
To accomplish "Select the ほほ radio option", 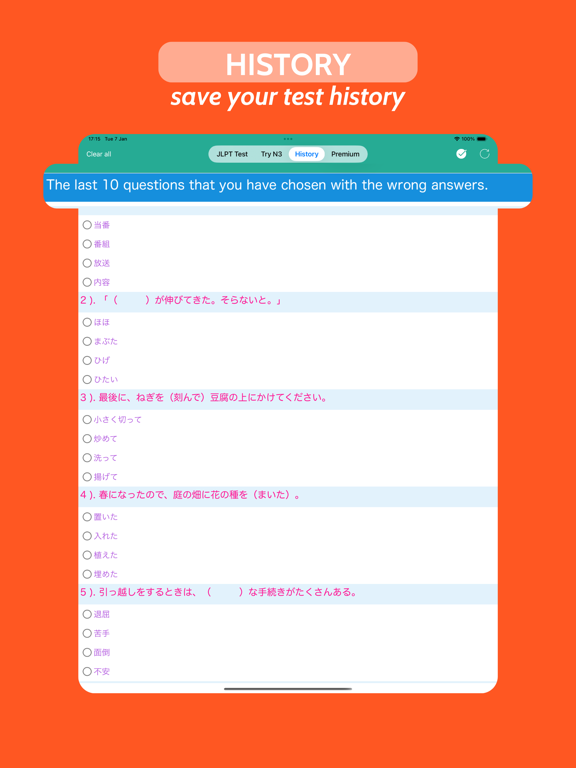I will (87, 322).
